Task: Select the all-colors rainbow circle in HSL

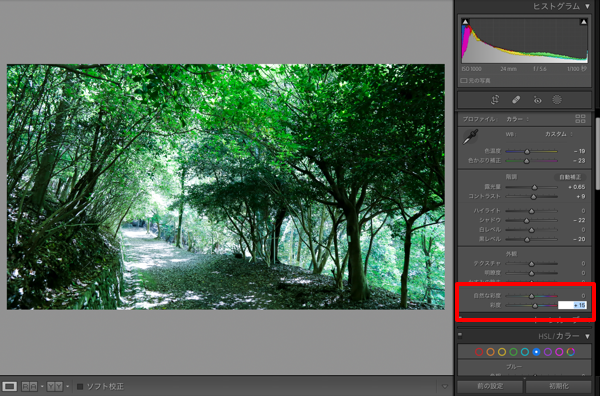Action: click(x=571, y=352)
